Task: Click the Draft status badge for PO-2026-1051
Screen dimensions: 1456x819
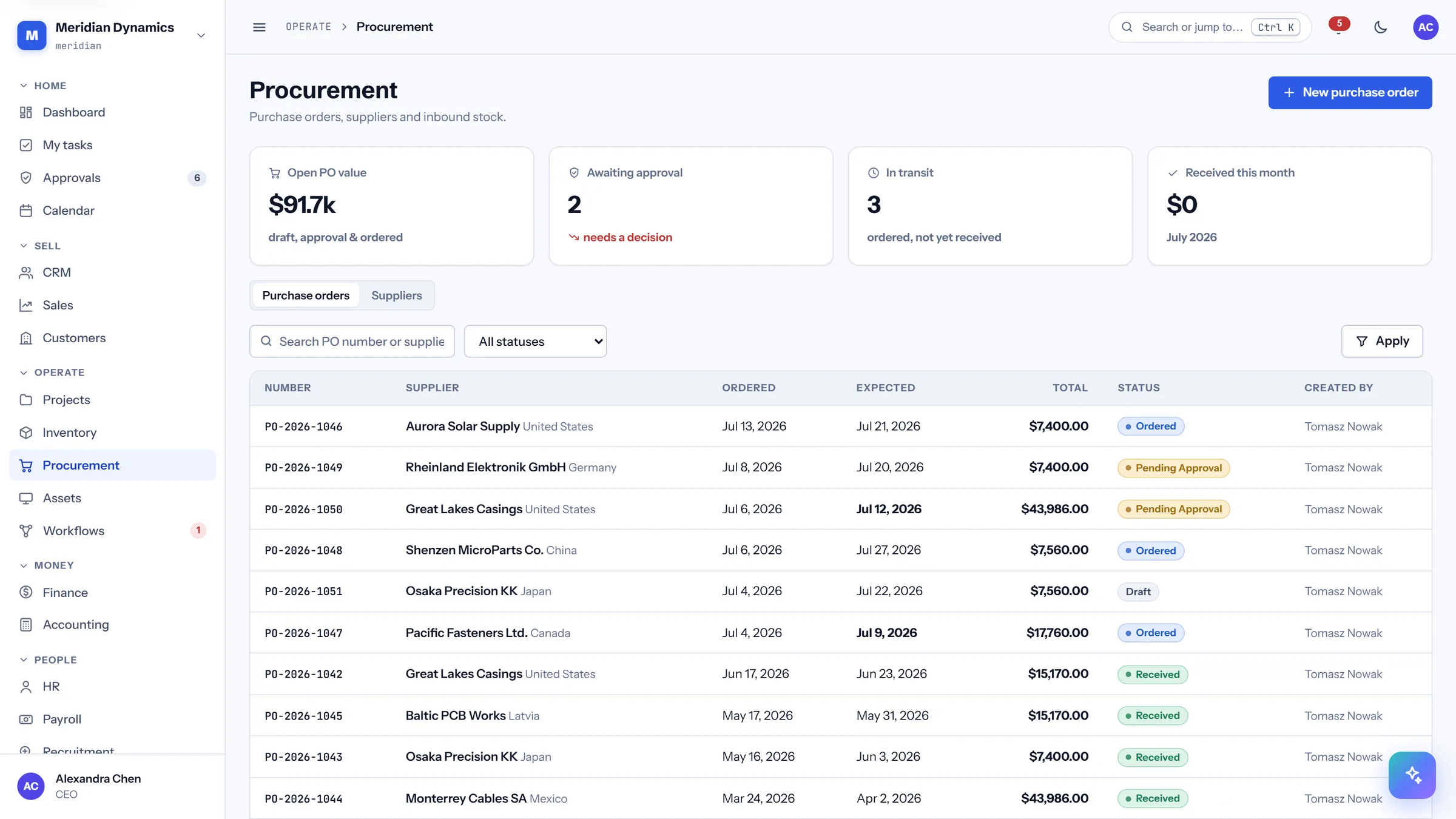Action: click(1138, 591)
